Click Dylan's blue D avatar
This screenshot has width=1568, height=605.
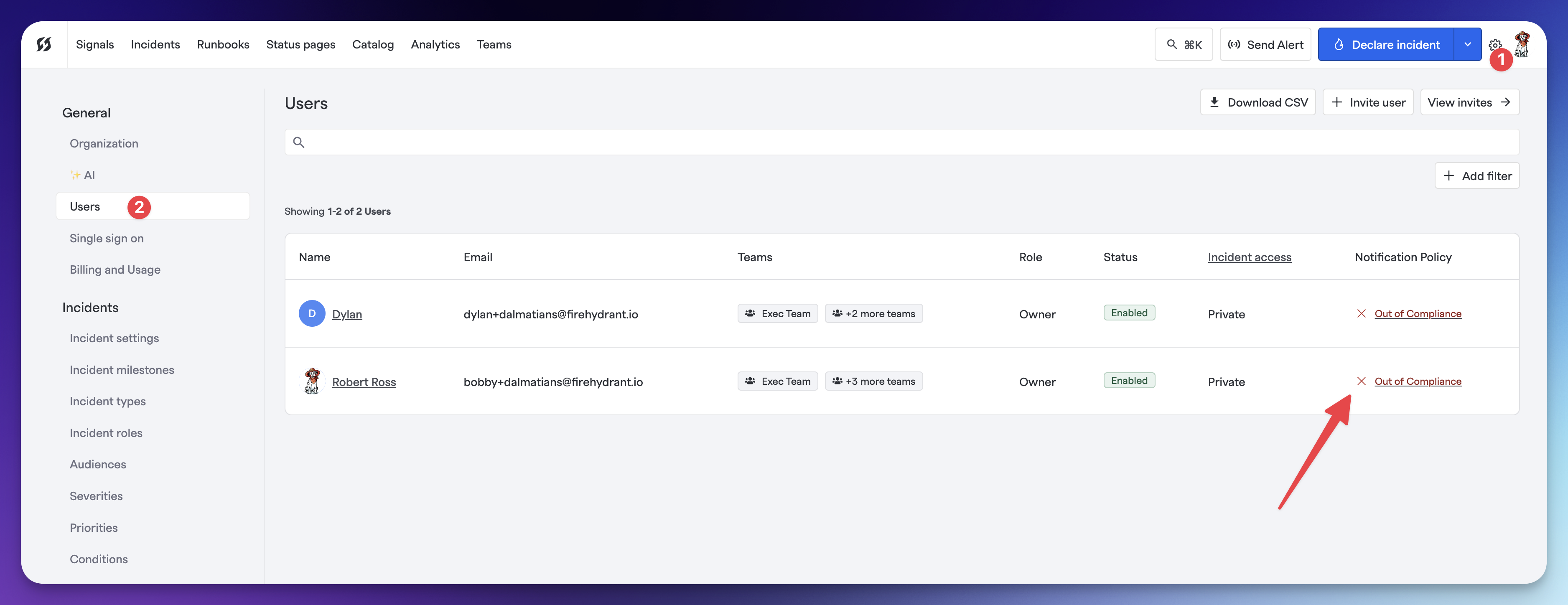(312, 313)
